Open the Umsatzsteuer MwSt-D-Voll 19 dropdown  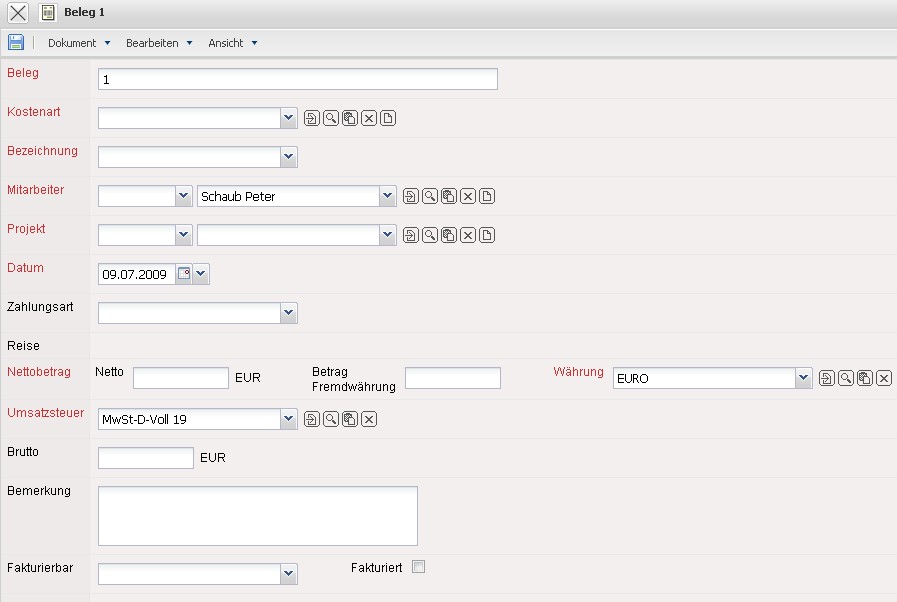pyautogui.click(x=289, y=419)
